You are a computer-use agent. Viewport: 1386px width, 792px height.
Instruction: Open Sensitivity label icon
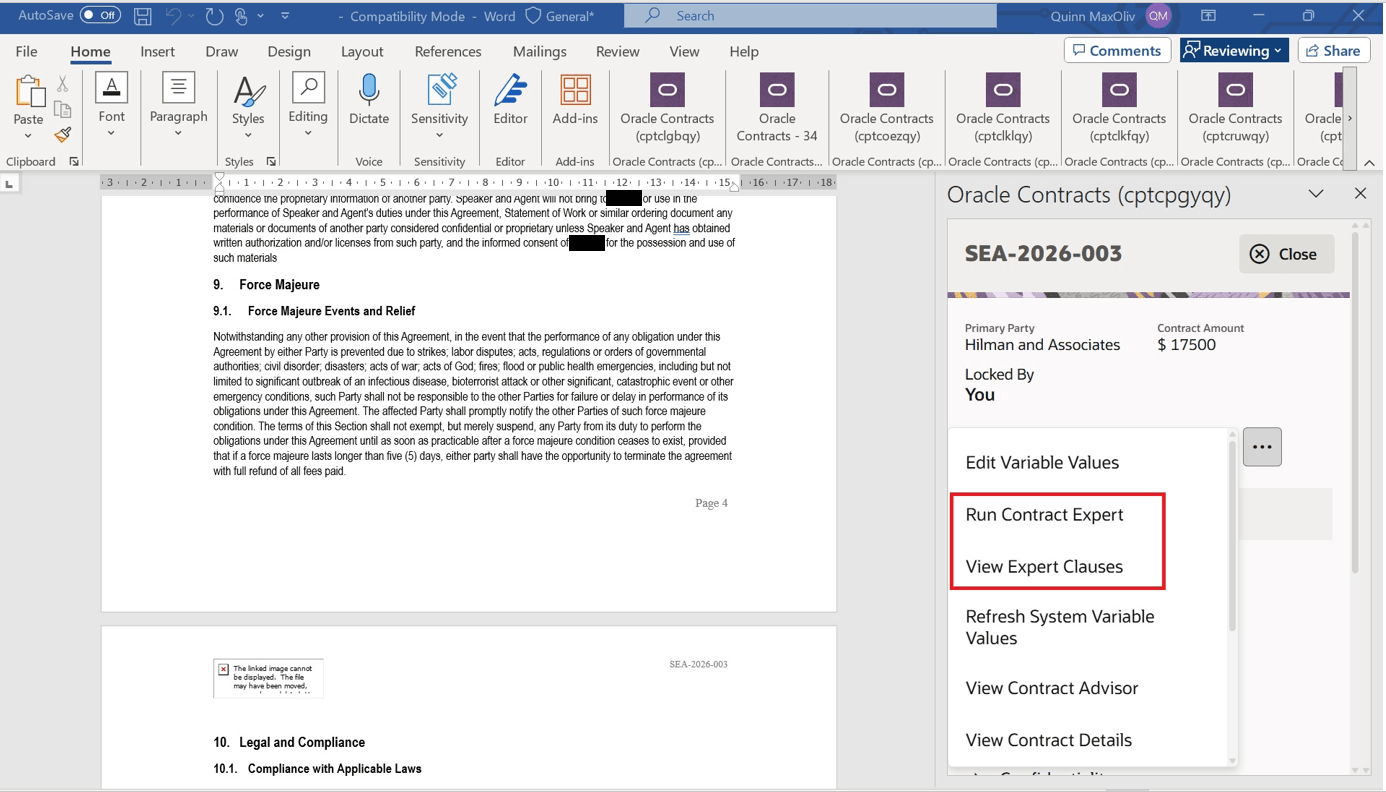tap(440, 89)
